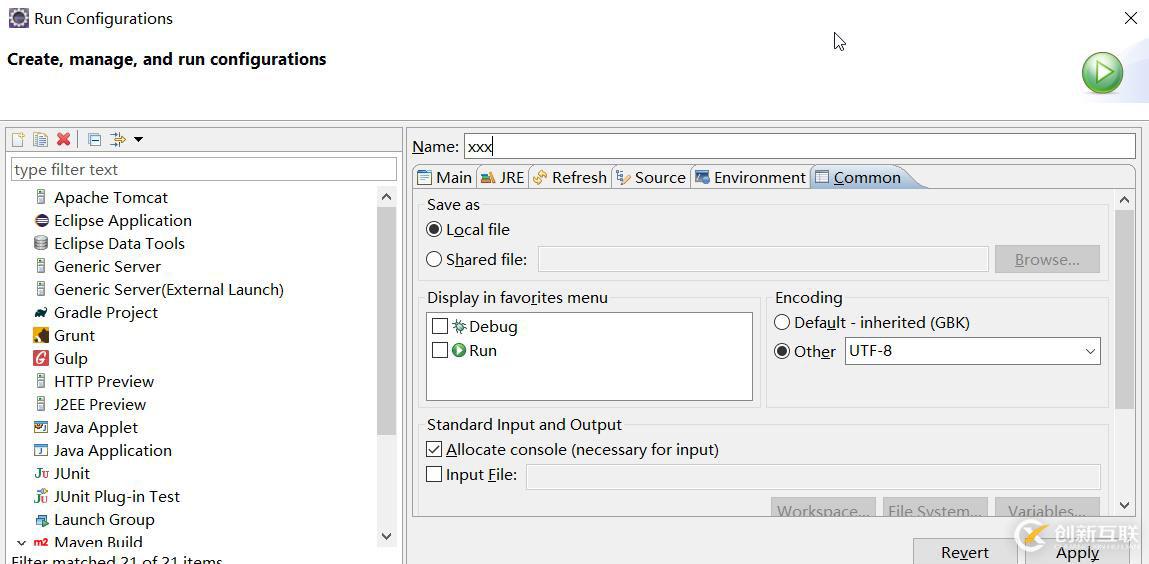The height and width of the screenshot is (564, 1149).
Task: Open the UTF-8 encoding combo box
Action: [972, 351]
